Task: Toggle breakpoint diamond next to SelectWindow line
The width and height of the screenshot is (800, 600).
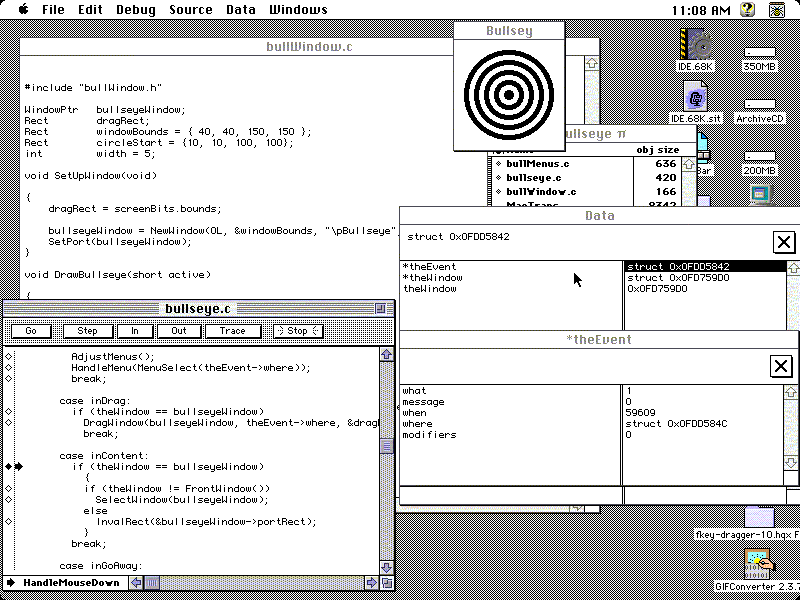Action: click(8, 499)
